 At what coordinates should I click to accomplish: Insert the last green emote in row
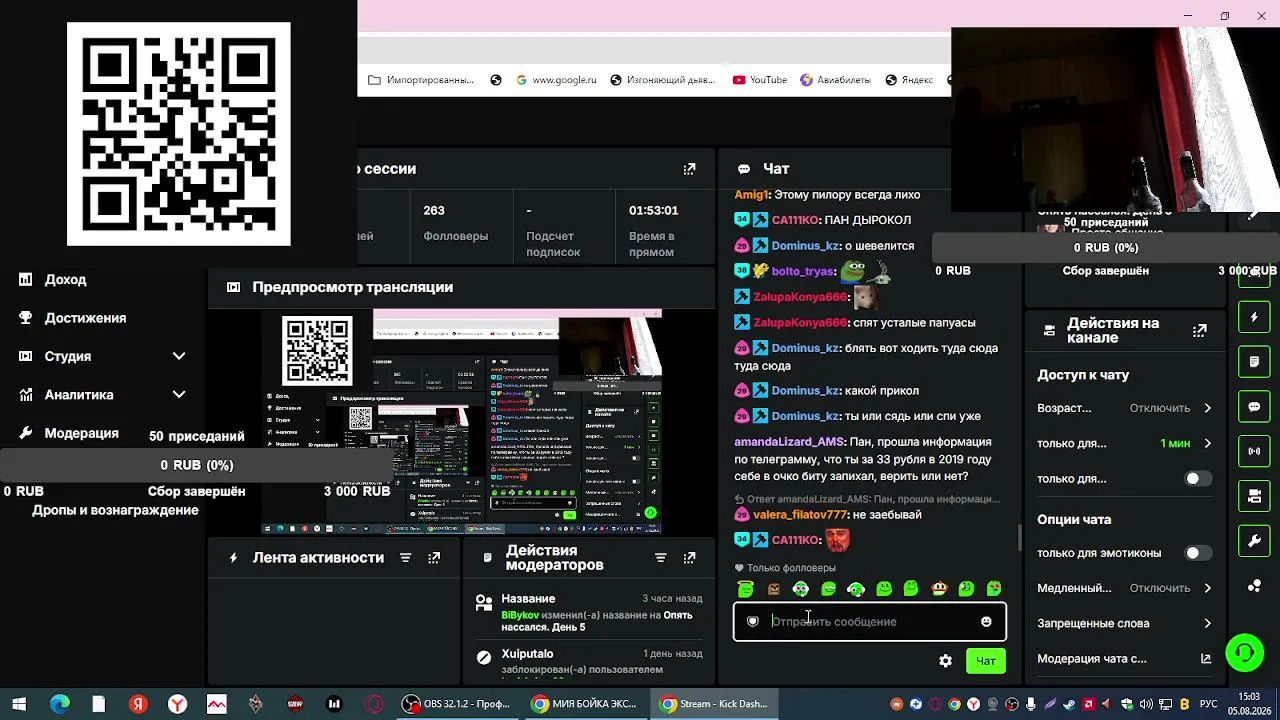pyautogui.click(x=994, y=589)
